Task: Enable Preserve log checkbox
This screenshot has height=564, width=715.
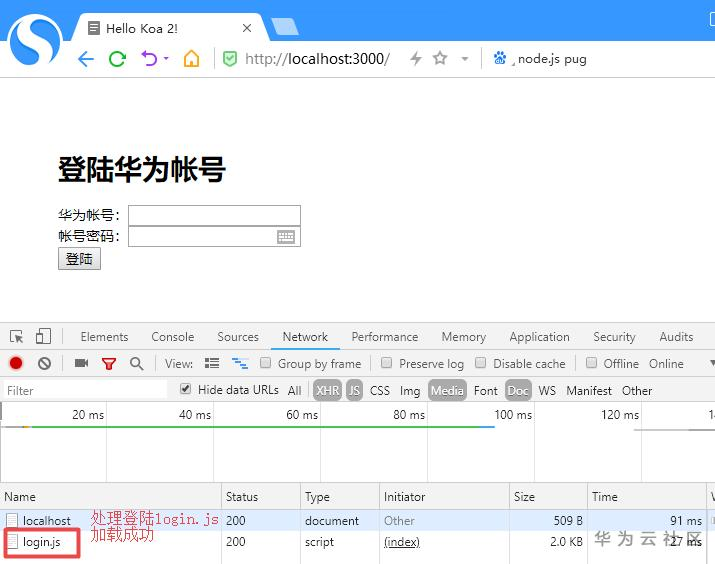Action: [386, 362]
